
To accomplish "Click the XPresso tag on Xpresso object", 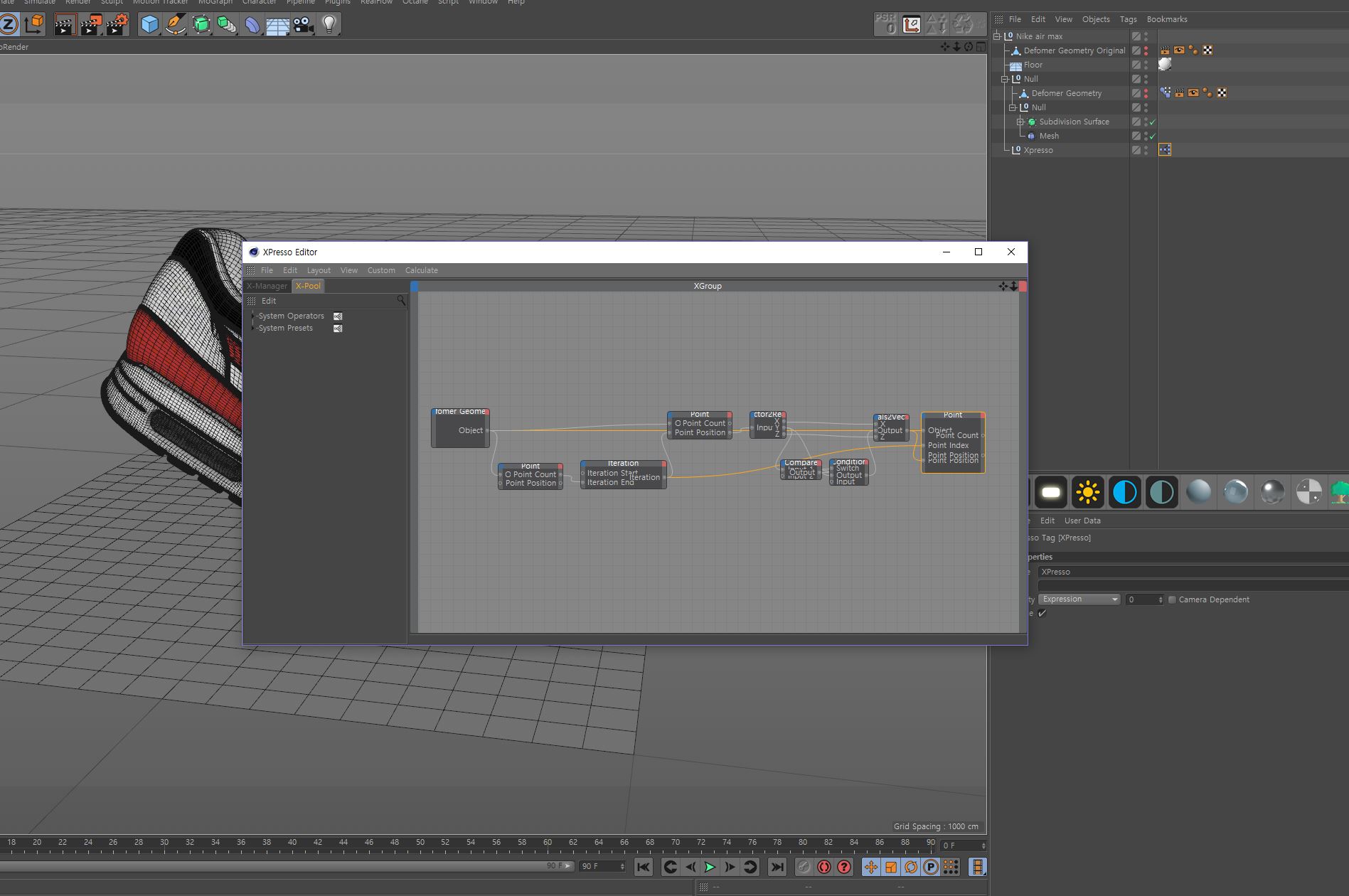I will [1165, 150].
